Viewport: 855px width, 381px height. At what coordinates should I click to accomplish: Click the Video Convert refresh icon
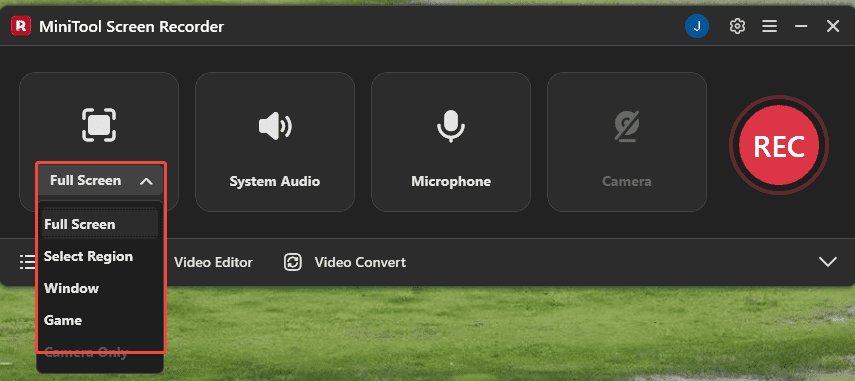point(293,262)
